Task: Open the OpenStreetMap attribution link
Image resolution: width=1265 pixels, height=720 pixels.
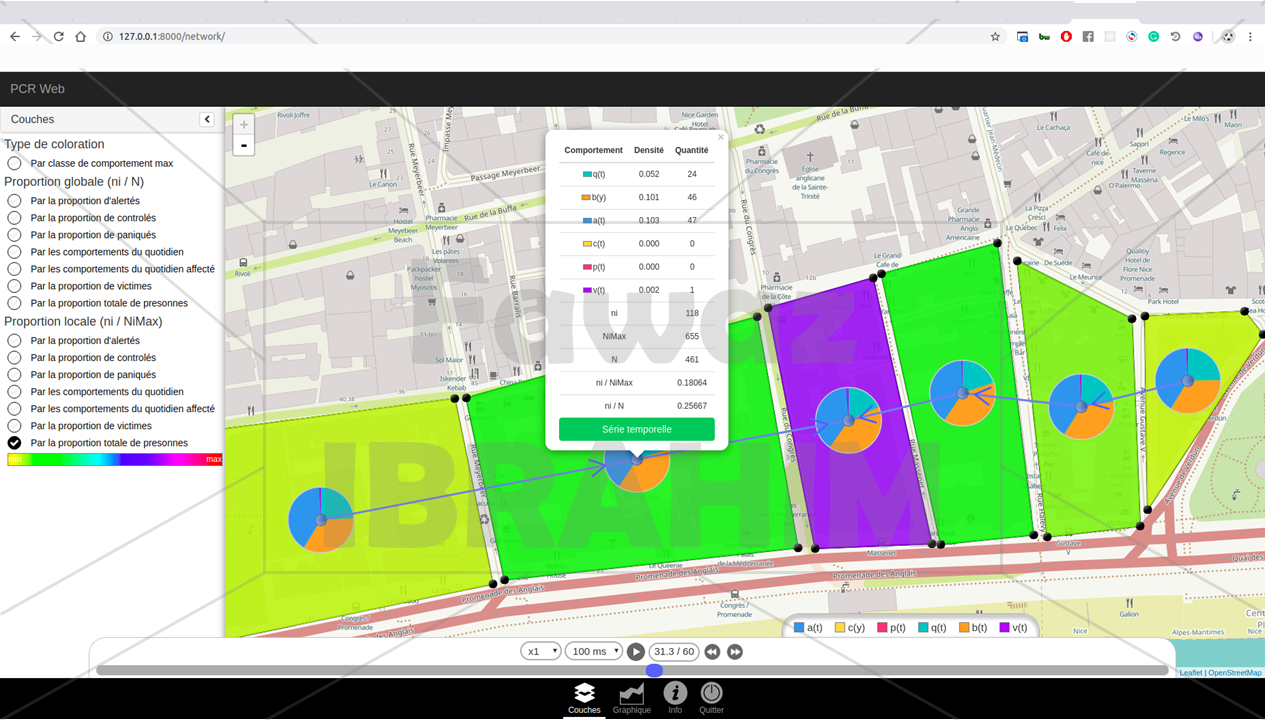Action: (x=1235, y=673)
